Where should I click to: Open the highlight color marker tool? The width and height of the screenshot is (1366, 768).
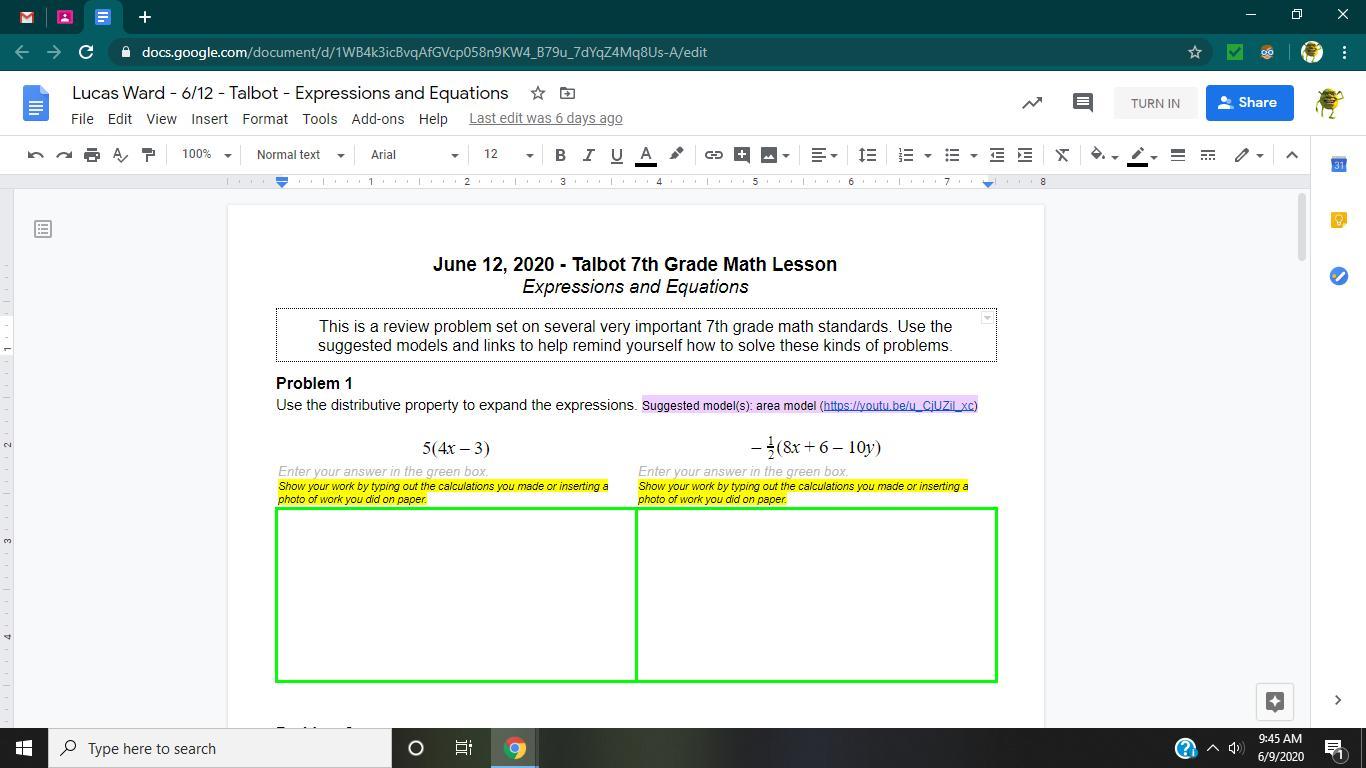(x=676, y=155)
